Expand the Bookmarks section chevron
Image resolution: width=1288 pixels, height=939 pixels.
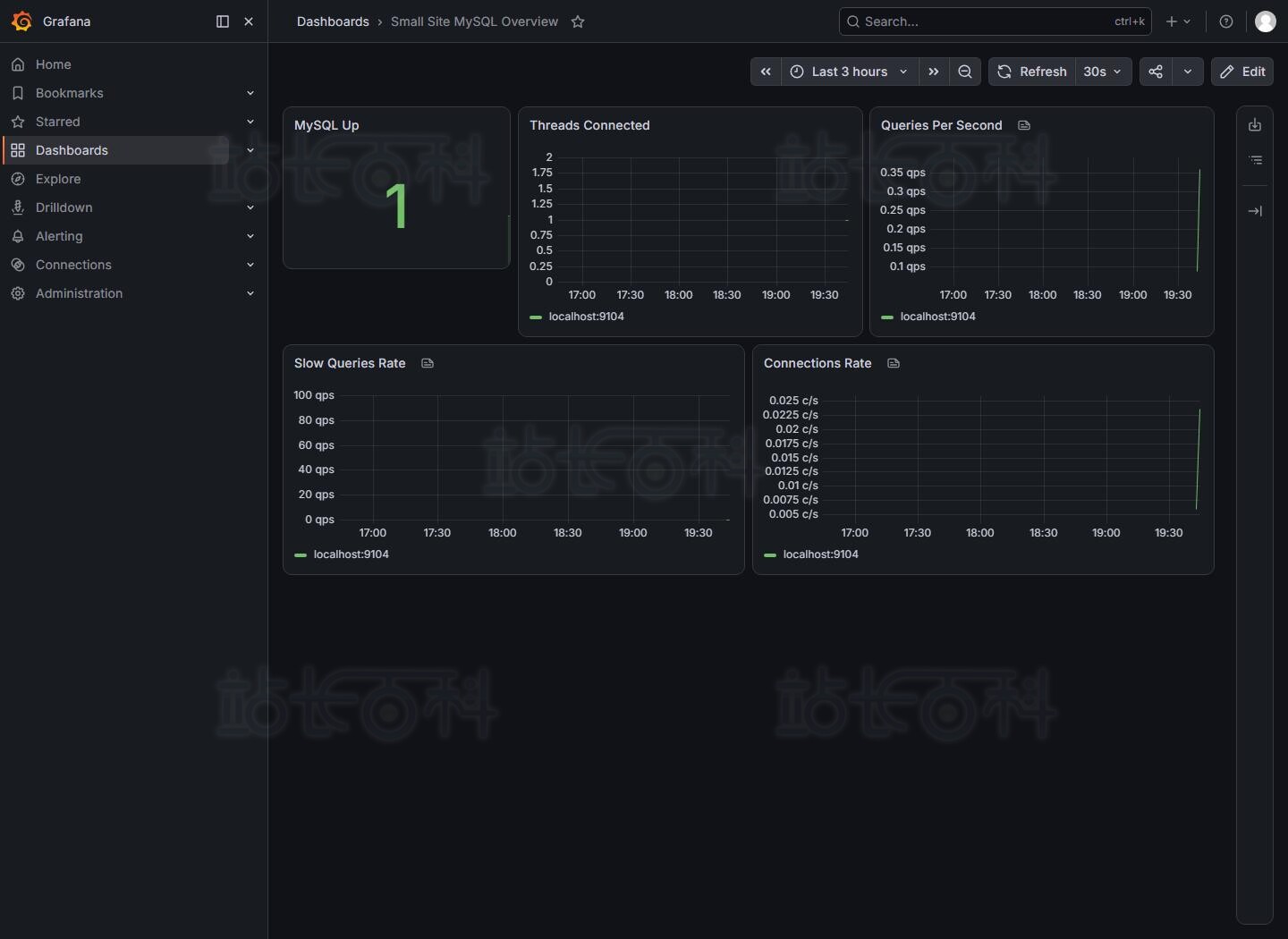tap(250, 93)
